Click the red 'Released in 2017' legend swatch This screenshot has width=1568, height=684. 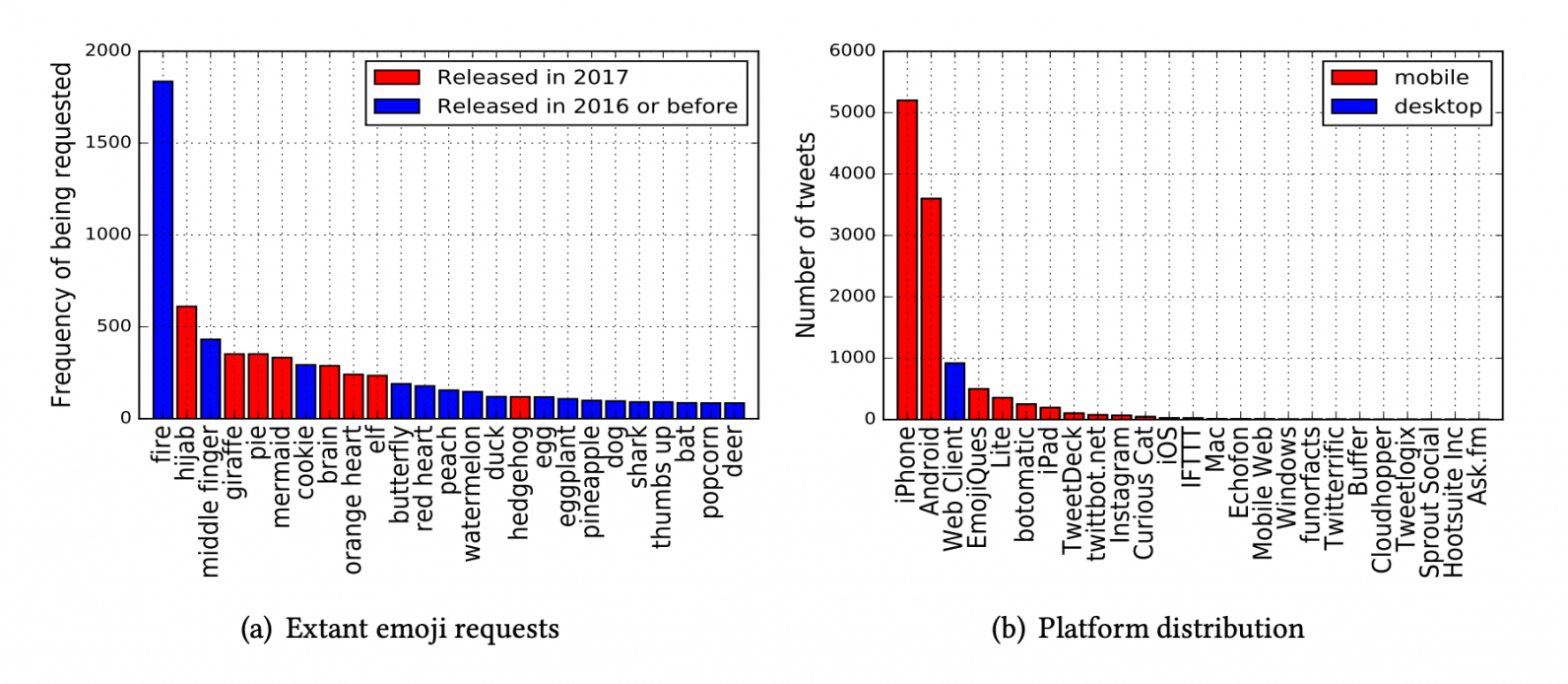(x=397, y=78)
